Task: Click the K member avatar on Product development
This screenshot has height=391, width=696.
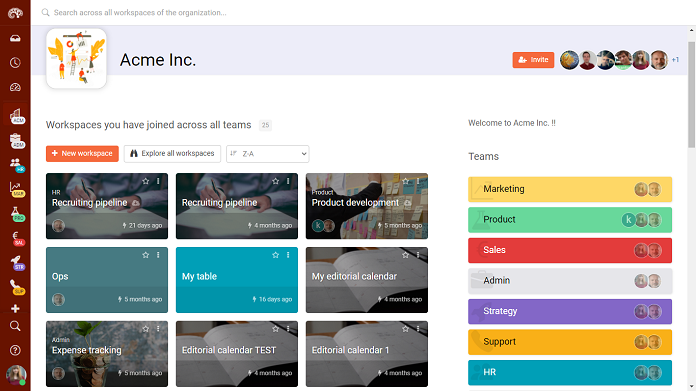Action: click(318, 225)
